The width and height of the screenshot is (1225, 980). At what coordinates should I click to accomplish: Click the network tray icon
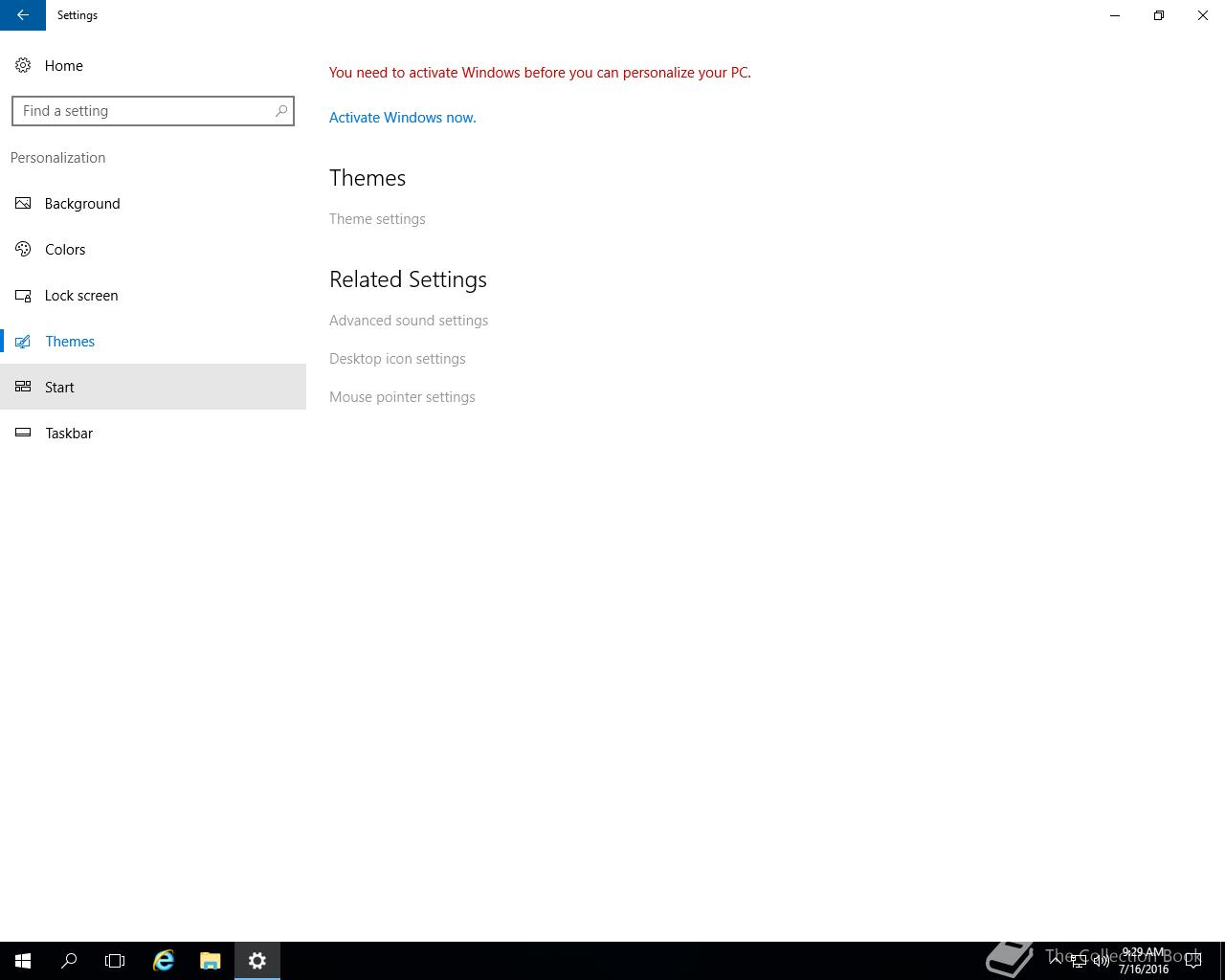(x=1079, y=961)
